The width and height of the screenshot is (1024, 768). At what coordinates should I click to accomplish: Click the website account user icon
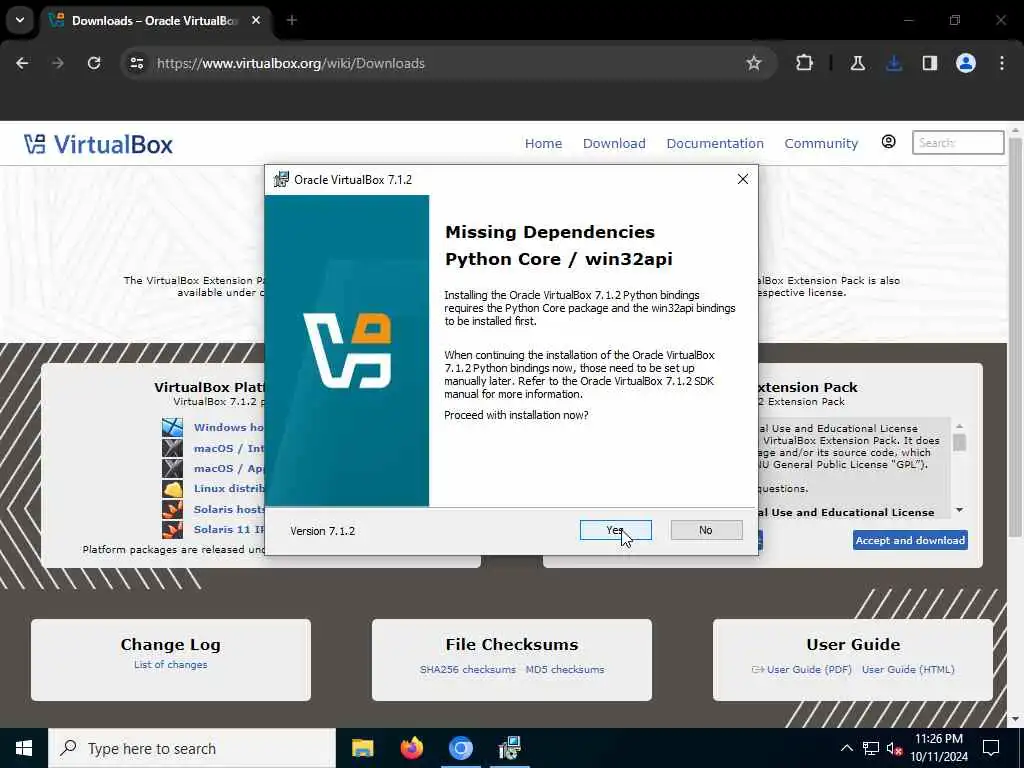point(888,142)
